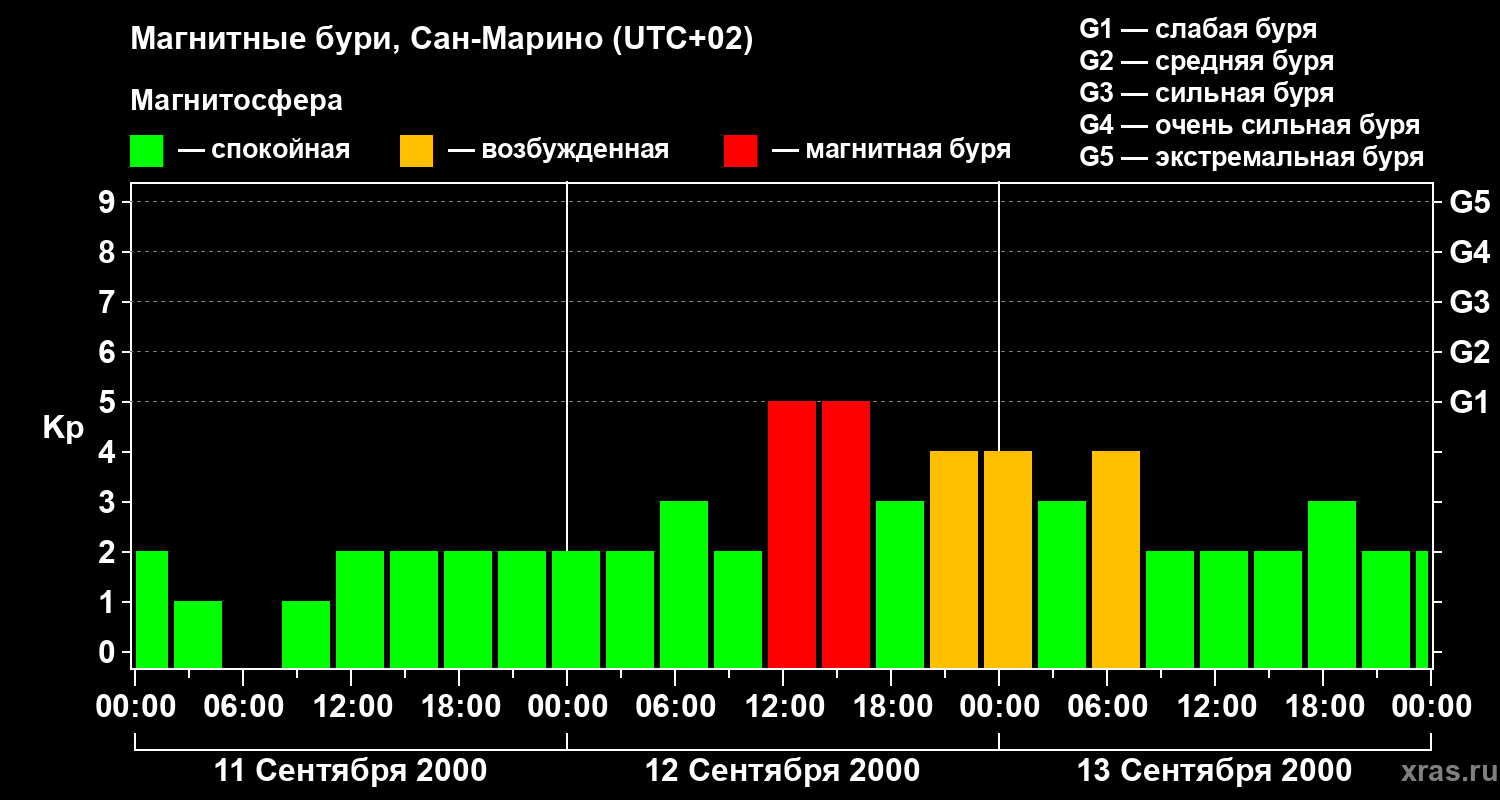
Task: Click the orange bar at 21:00 on 12 Сентября
Action: (x=954, y=560)
